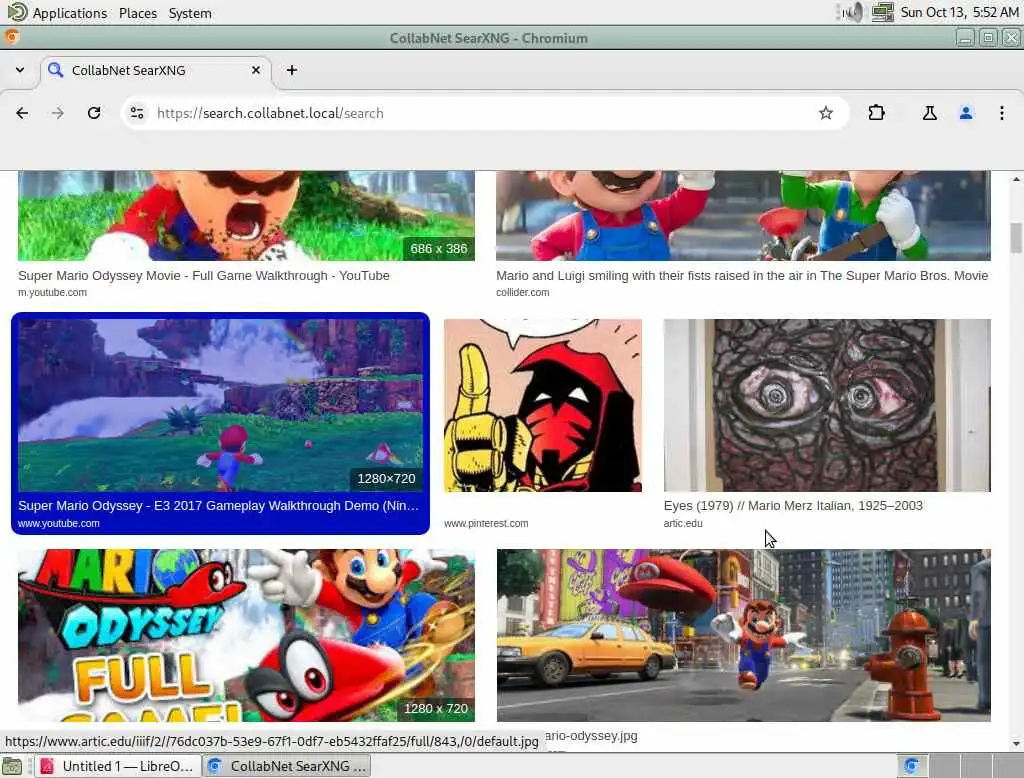1024x778 pixels.
Task: Click the forward navigation arrow
Action: 58,113
